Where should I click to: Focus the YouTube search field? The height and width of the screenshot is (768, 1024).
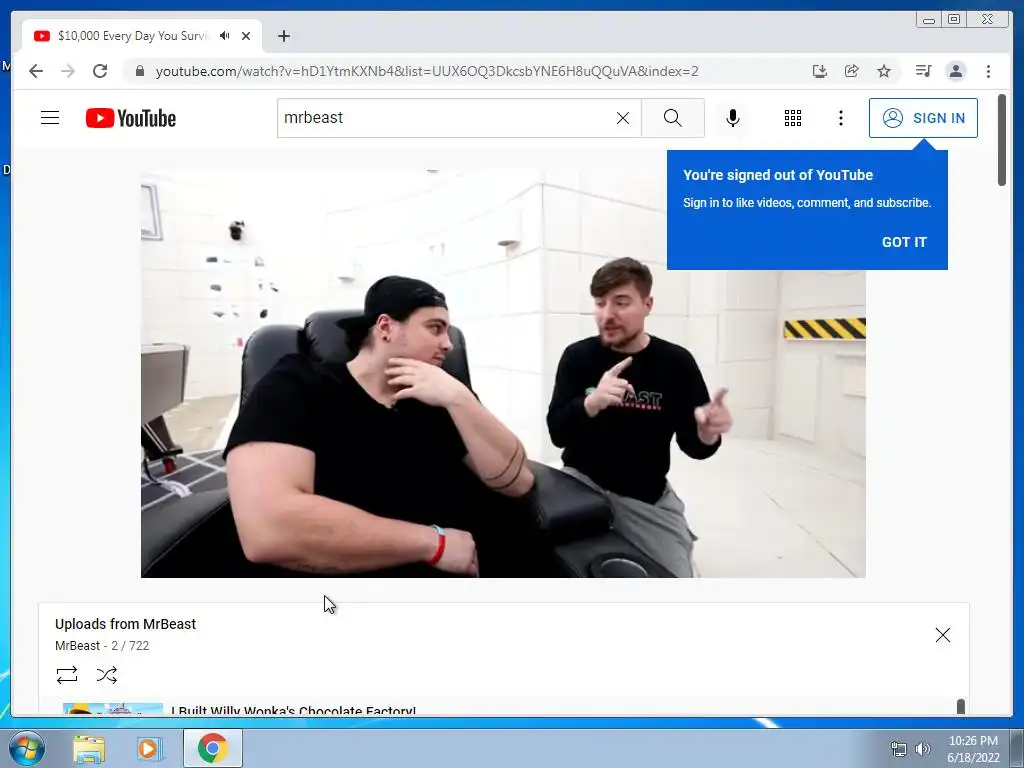tap(447, 118)
